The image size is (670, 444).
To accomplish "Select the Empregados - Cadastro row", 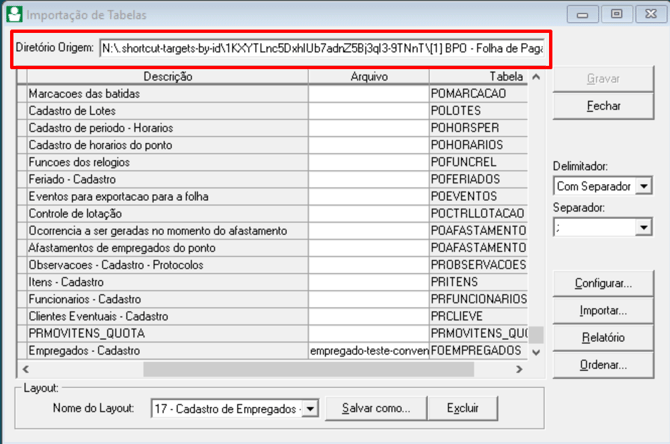I will click(x=167, y=351).
